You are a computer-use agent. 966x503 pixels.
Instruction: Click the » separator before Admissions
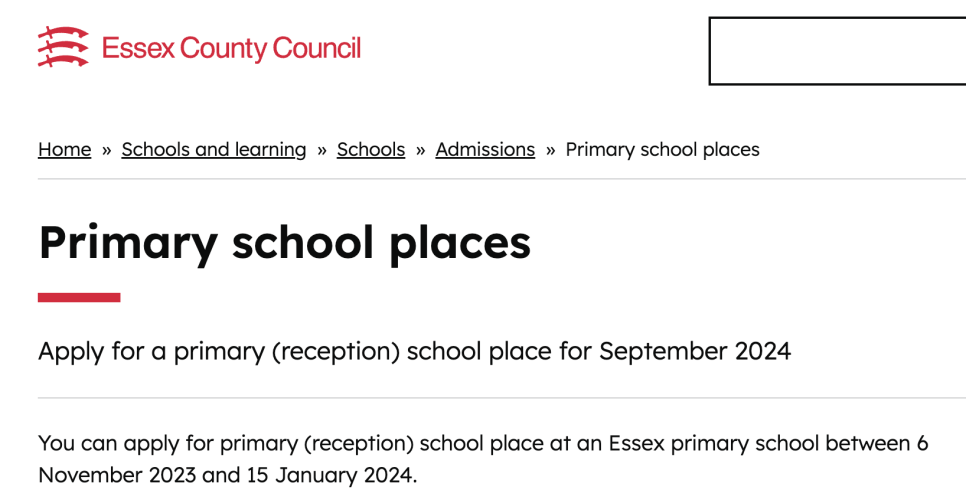pyautogui.click(x=421, y=150)
